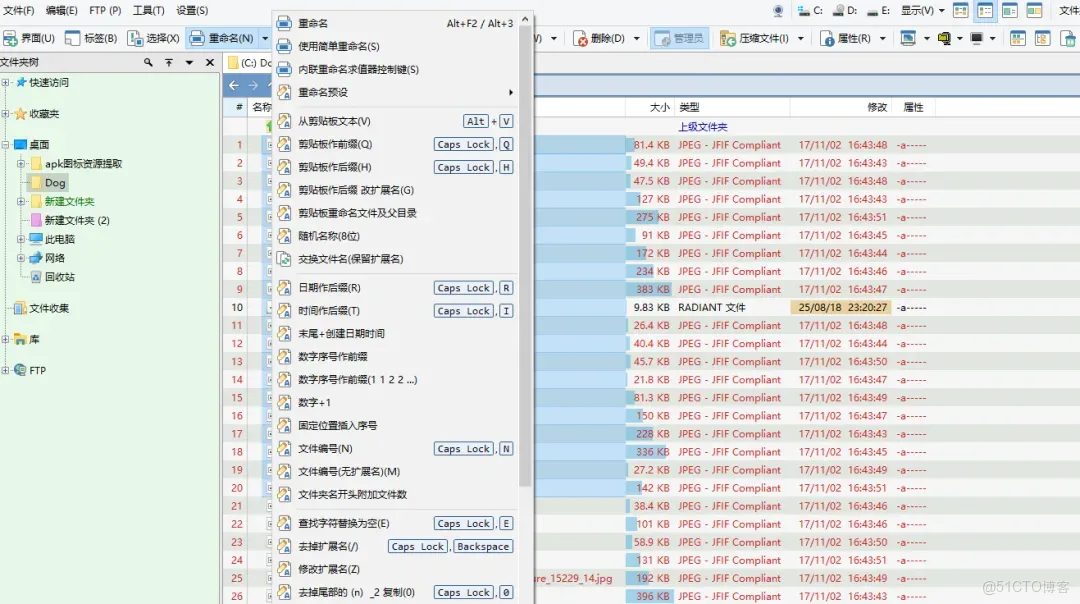Click the search magnifier in 文件夹树 panel
1080x604 pixels.
[x=148, y=62]
